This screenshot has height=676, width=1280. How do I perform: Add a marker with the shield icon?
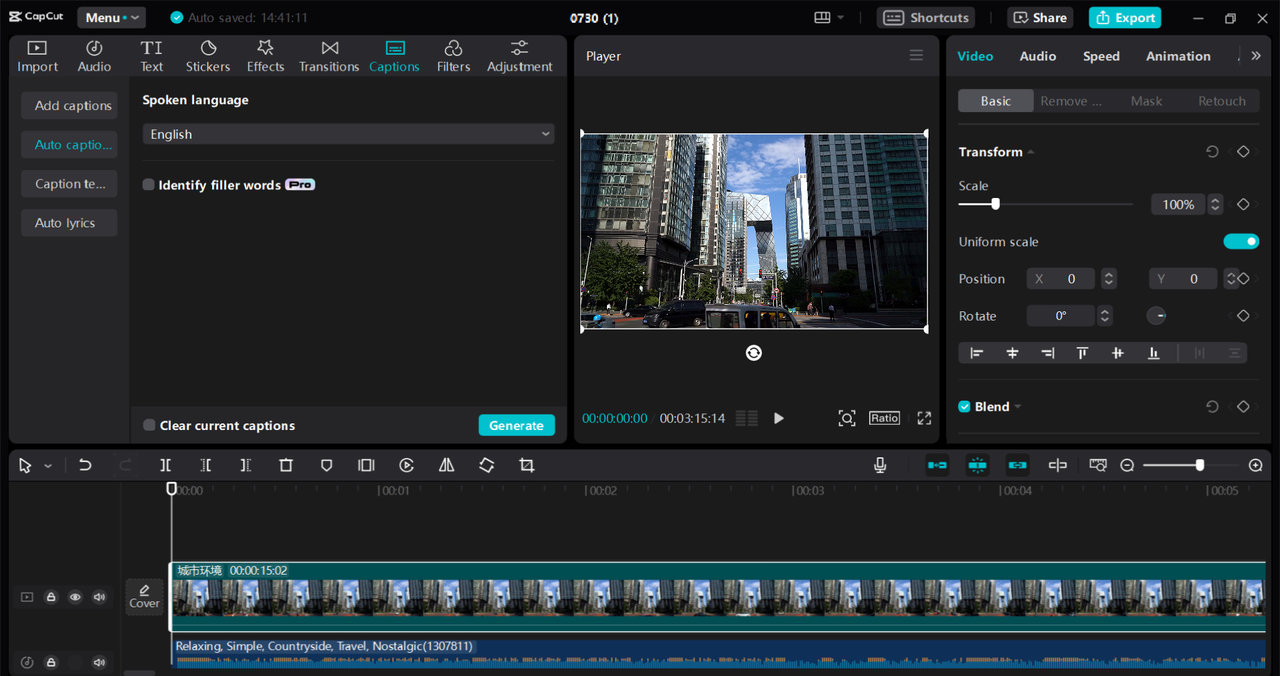tap(326, 465)
